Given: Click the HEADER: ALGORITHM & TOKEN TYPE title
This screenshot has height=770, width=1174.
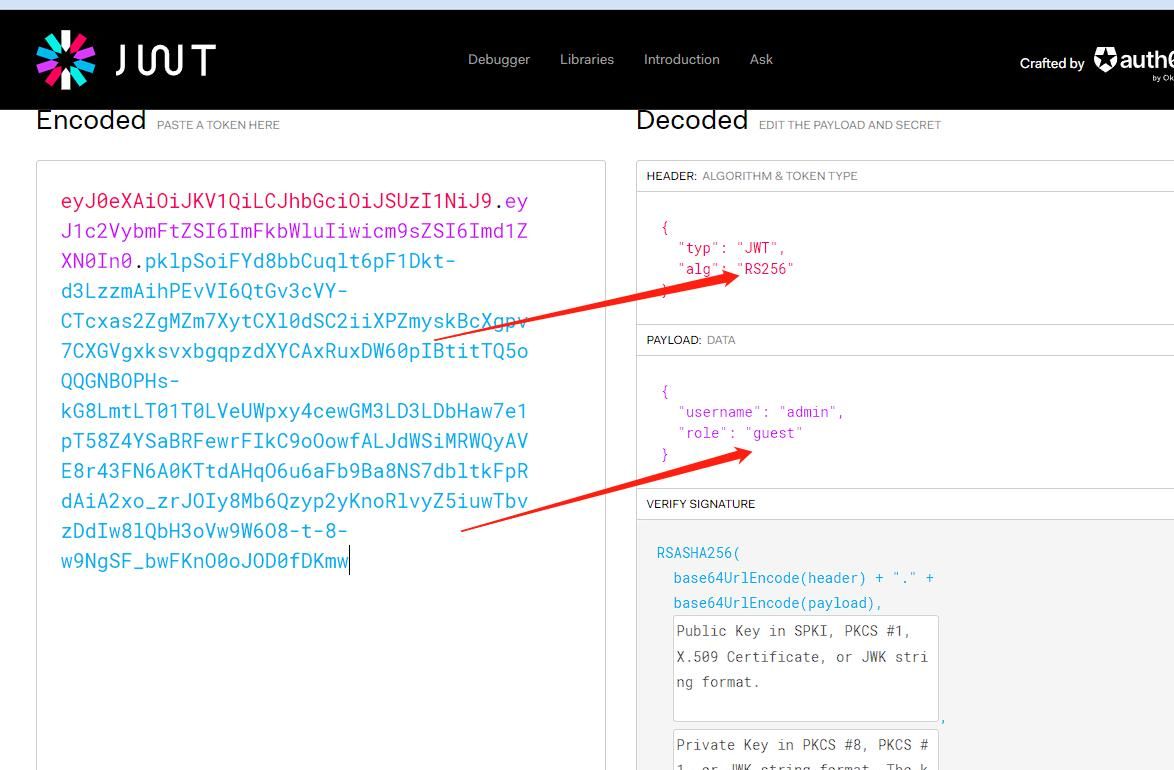Looking at the screenshot, I should point(751,176).
